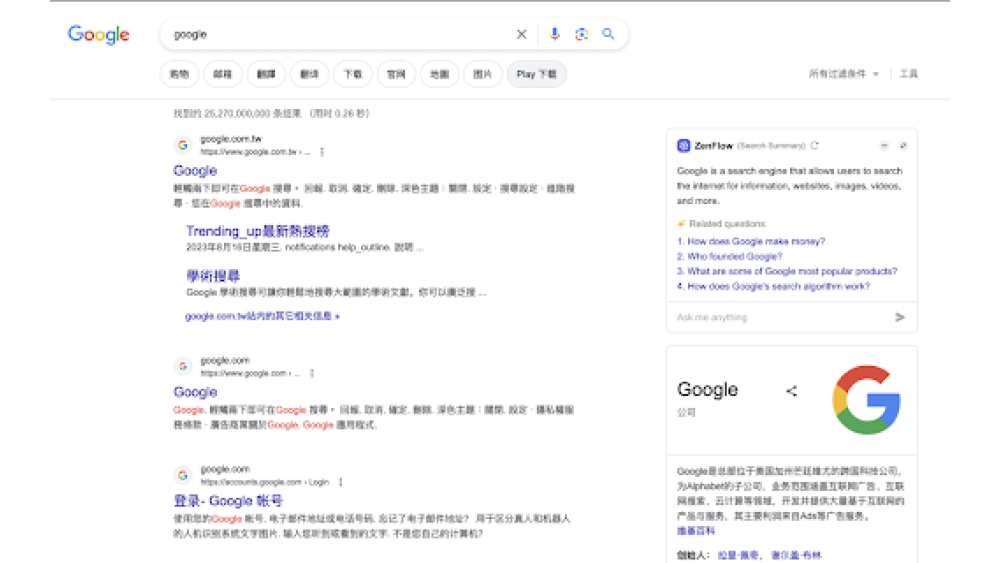Open the 學術搜尋 sitelink

click(213, 276)
